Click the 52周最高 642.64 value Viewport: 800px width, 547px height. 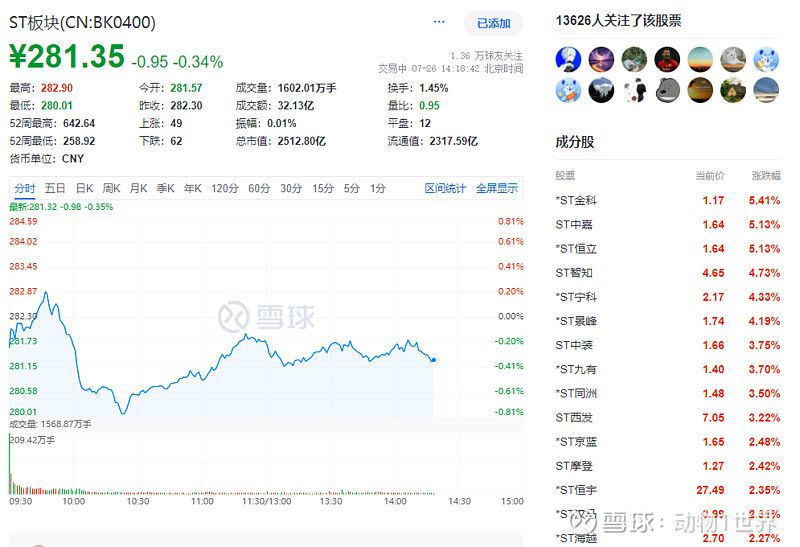[79, 123]
